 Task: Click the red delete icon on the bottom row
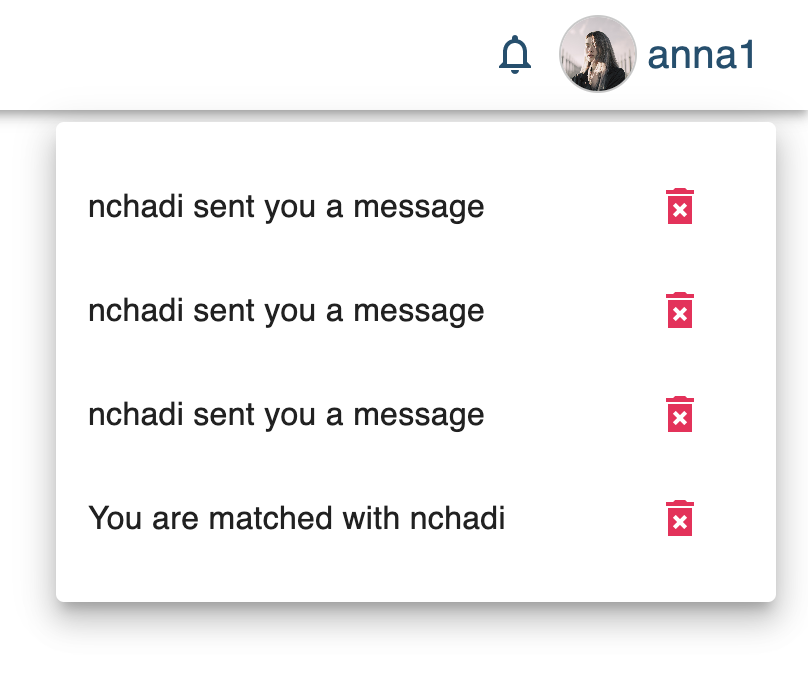(x=679, y=520)
